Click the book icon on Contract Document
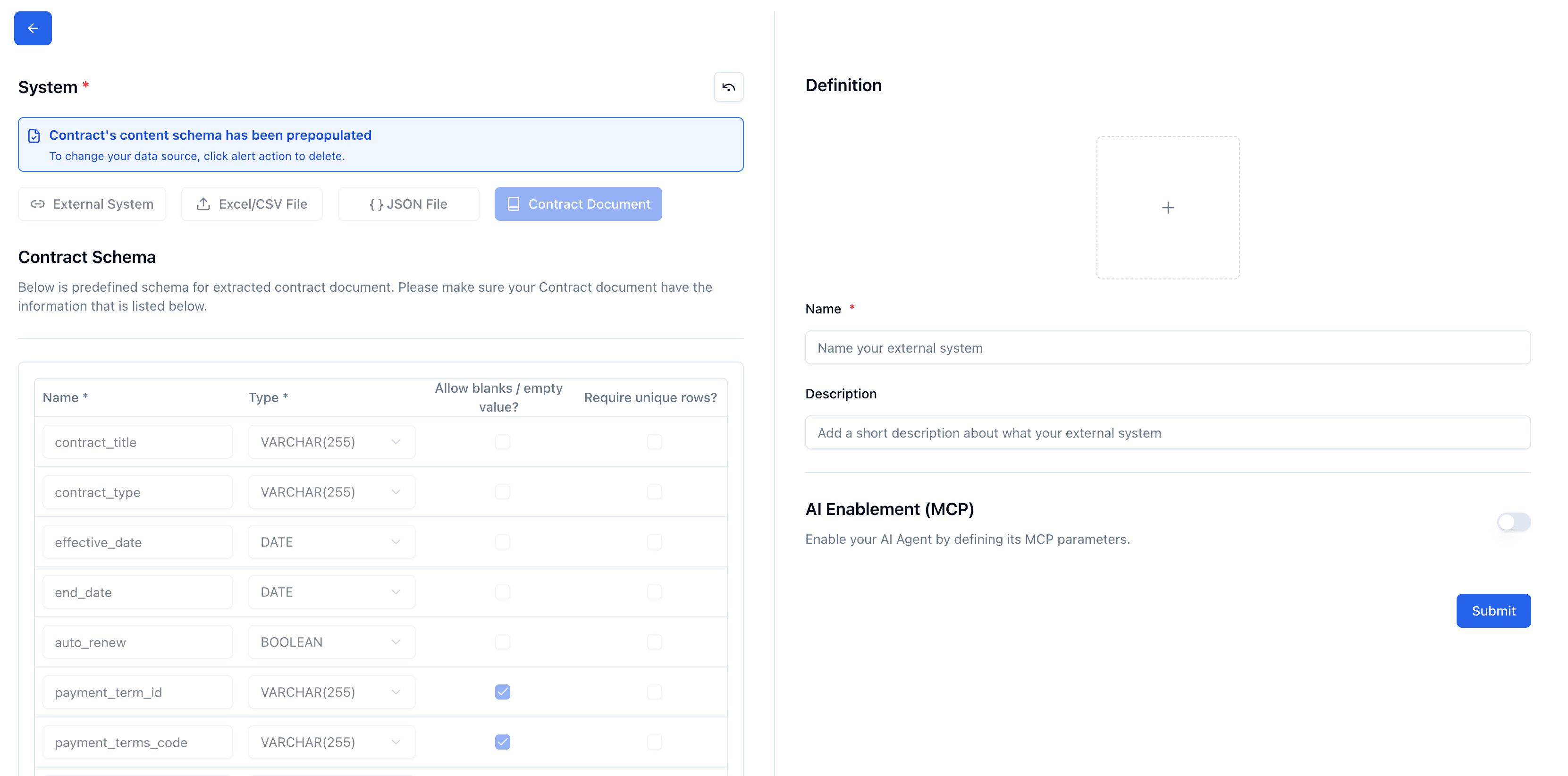This screenshot has height=776, width=1568. (x=513, y=204)
